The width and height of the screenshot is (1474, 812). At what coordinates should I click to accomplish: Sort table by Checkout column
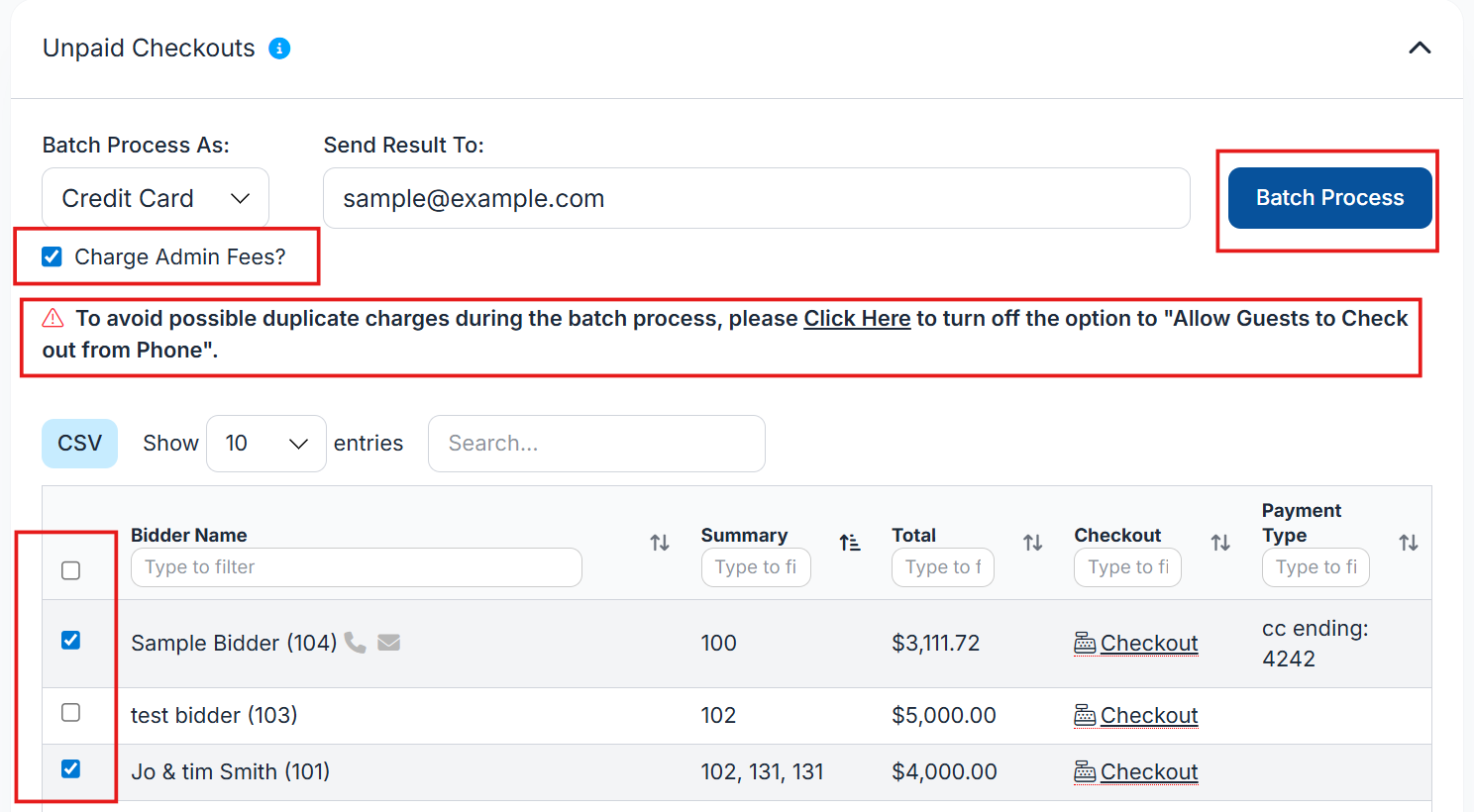[1220, 543]
